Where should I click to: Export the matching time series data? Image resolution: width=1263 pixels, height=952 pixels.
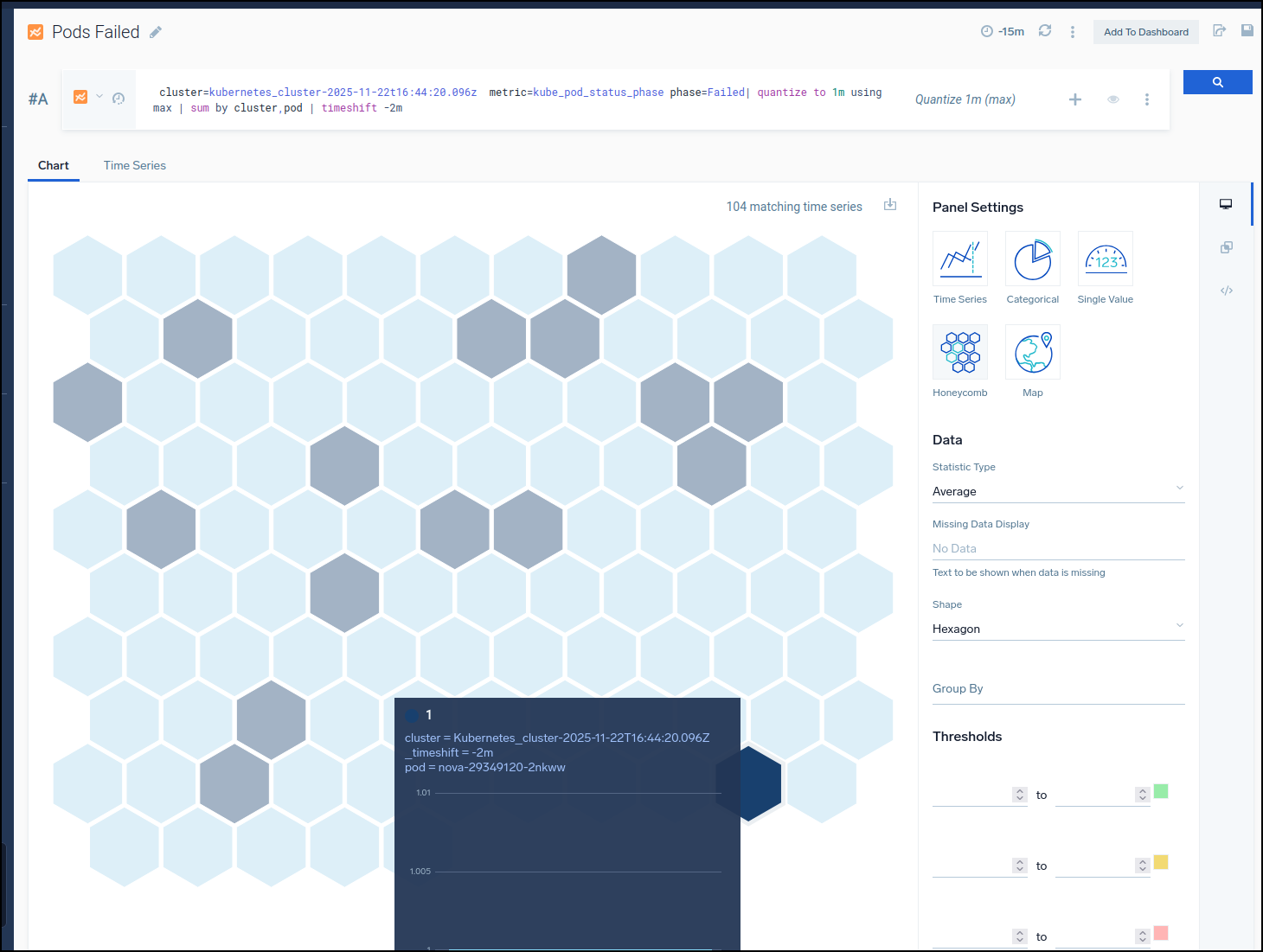(890, 205)
